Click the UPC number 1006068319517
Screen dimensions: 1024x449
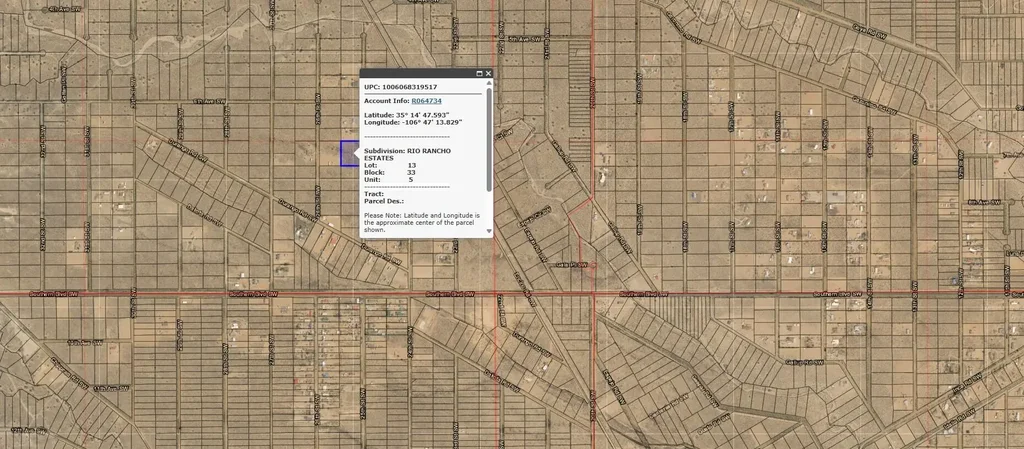(414, 87)
